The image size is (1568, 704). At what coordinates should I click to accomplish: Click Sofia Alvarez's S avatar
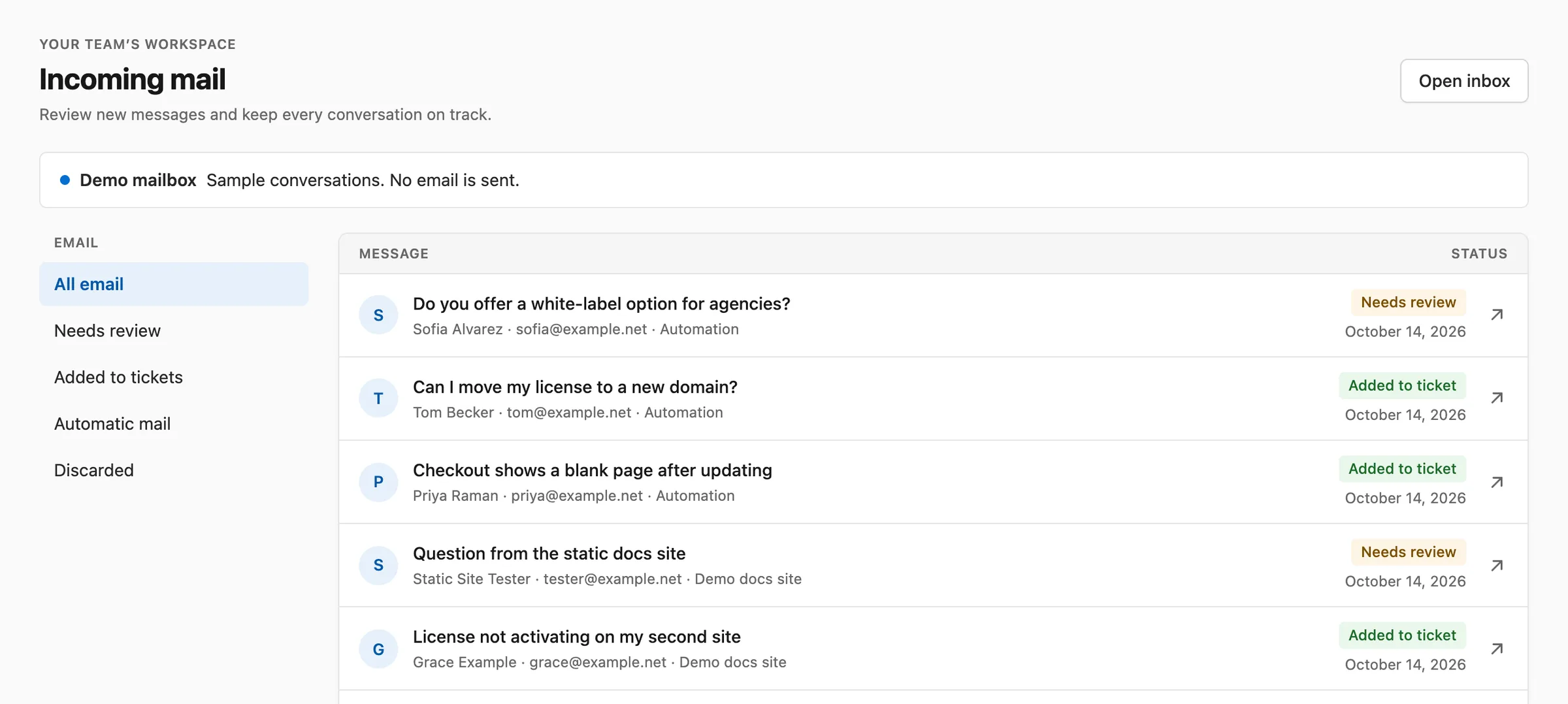pos(378,315)
